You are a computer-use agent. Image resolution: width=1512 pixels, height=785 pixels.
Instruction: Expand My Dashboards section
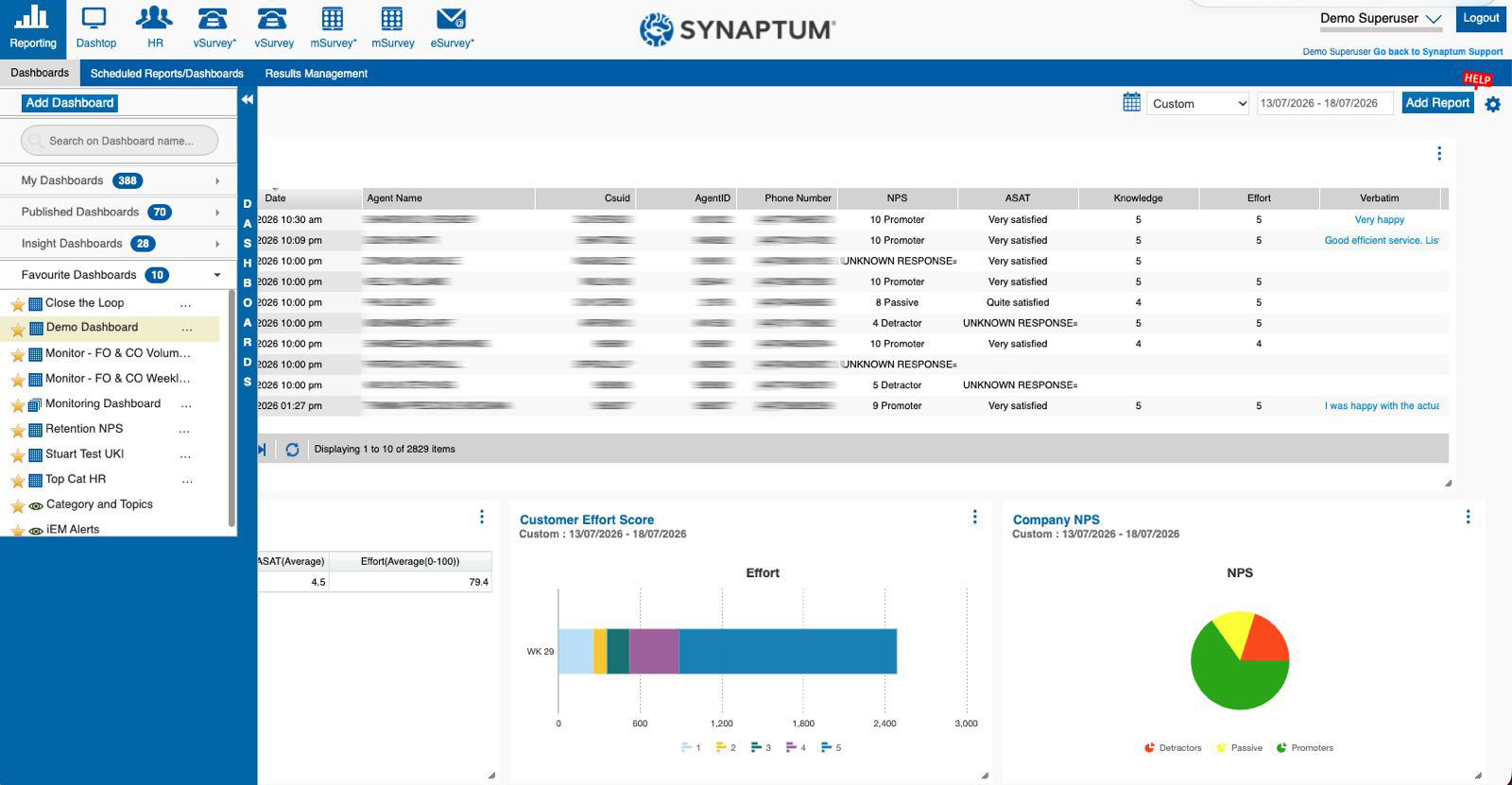point(117,180)
